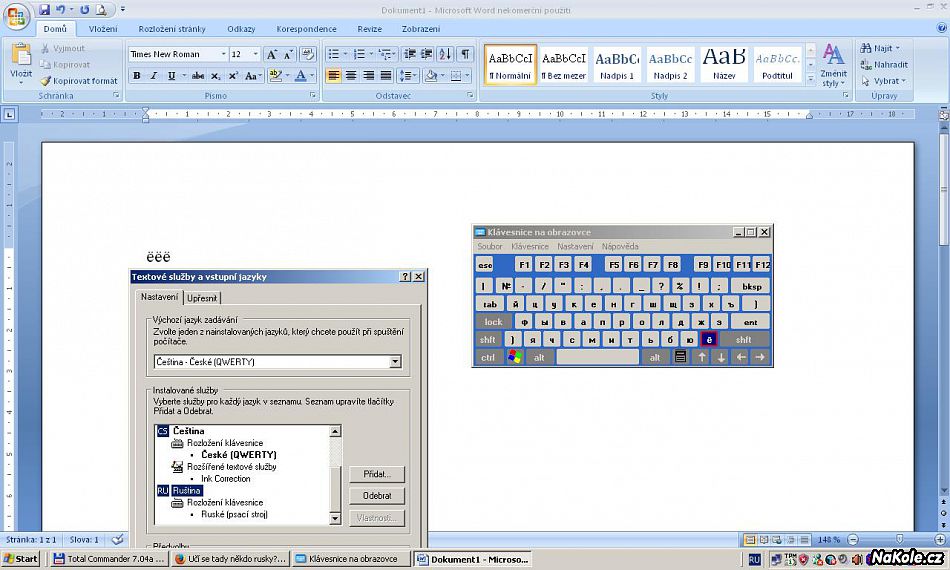
Task: Apply strikethrough formatting
Action: tap(198, 76)
